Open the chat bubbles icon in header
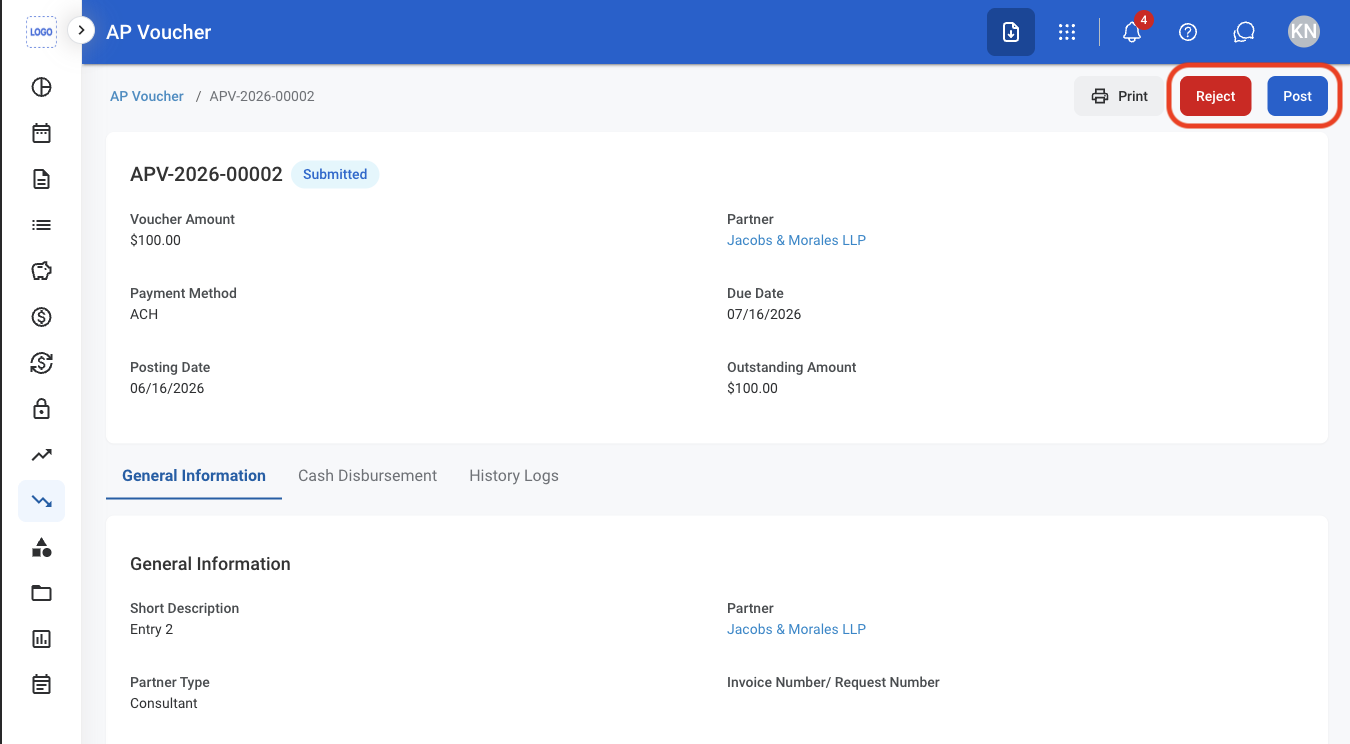Image resolution: width=1350 pixels, height=744 pixels. (1244, 32)
